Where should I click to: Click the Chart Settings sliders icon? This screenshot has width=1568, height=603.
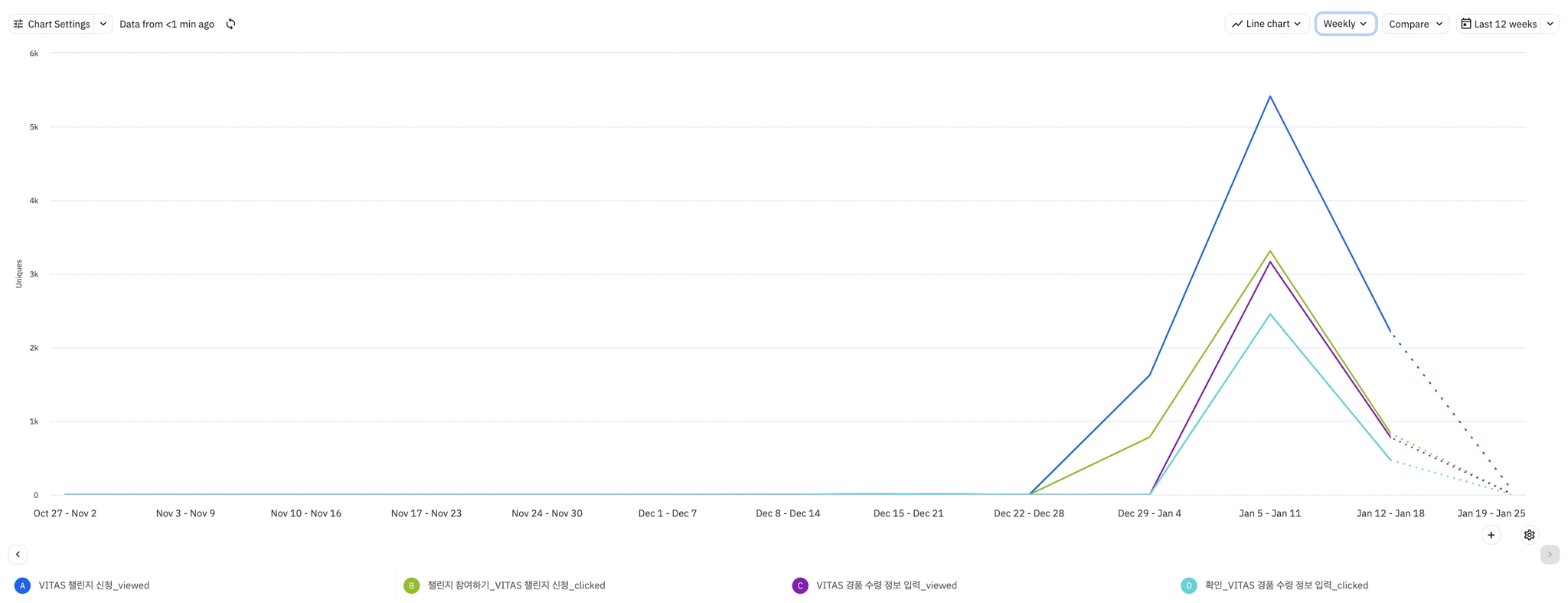18,24
